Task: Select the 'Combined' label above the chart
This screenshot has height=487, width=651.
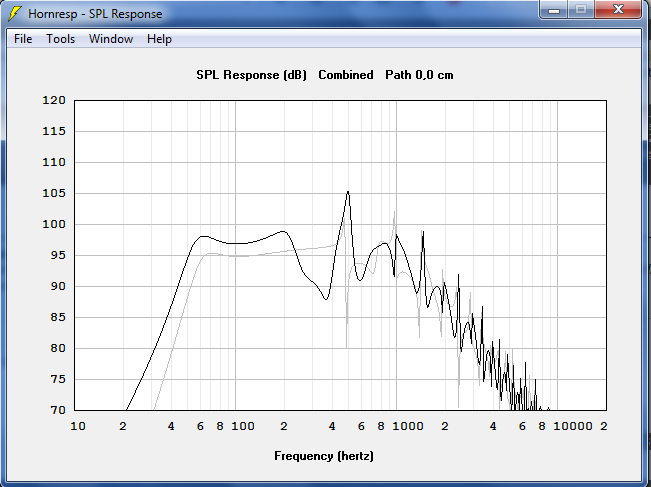Action: [345, 75]
